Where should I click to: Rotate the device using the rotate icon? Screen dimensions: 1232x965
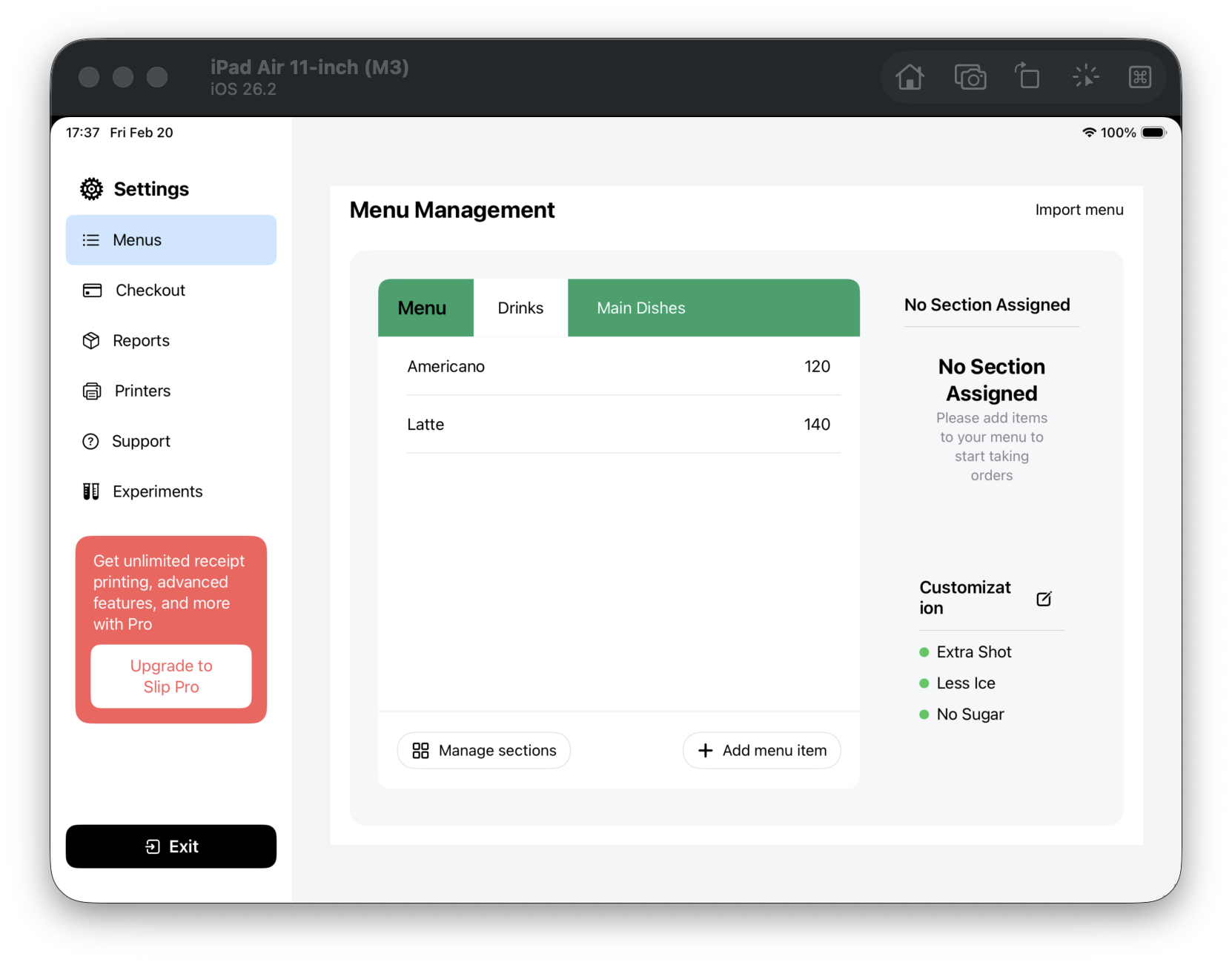(x=1027, y=77)
